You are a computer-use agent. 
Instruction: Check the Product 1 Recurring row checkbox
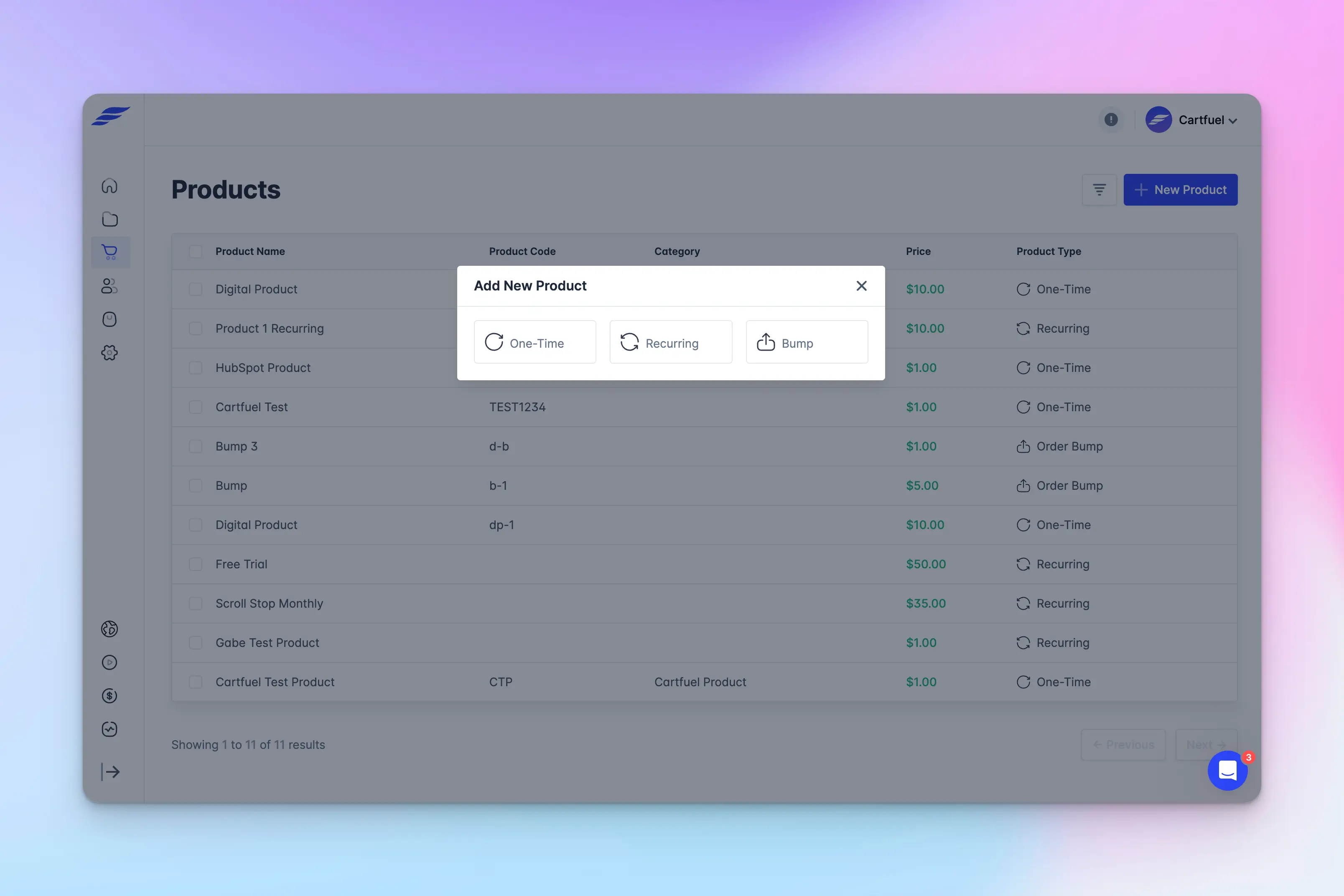coord(196,328)
